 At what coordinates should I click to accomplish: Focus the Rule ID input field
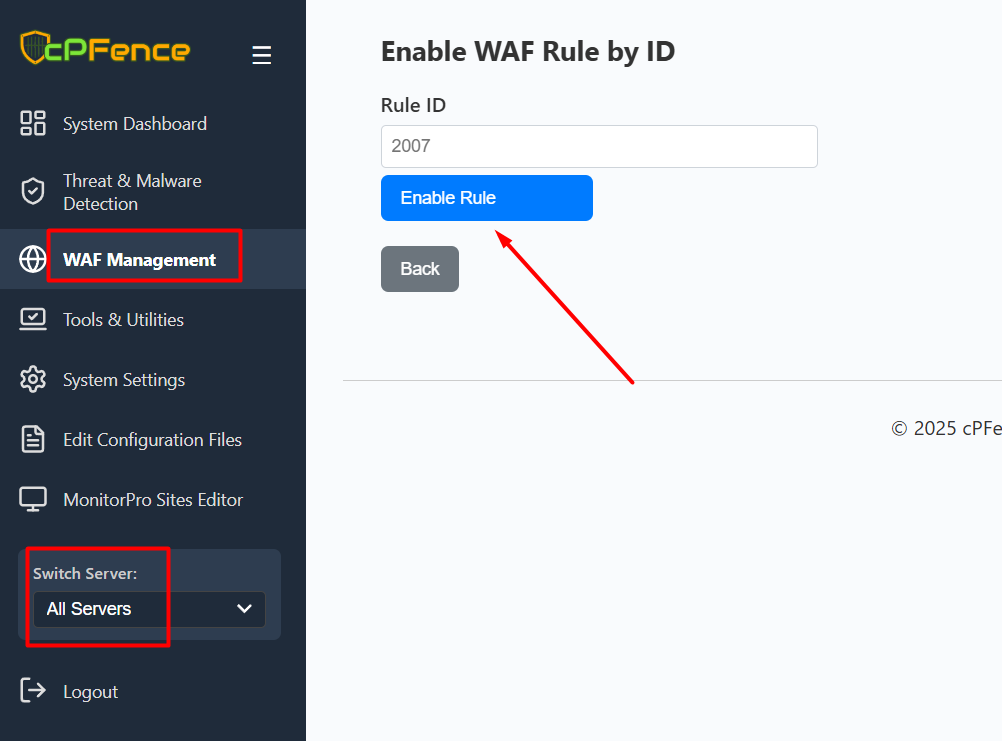599,146
